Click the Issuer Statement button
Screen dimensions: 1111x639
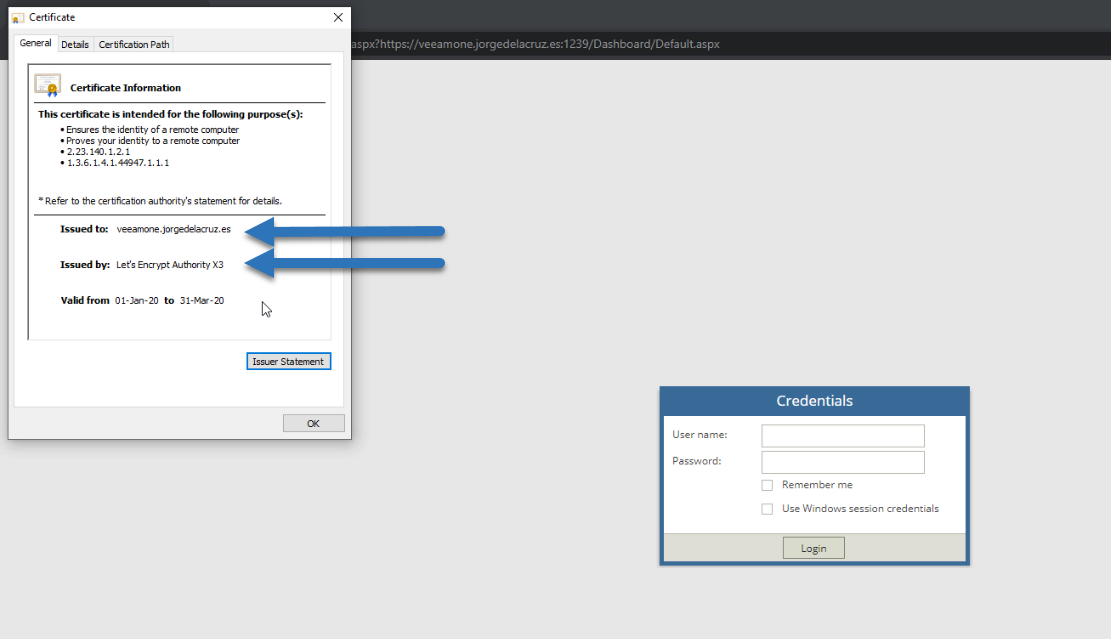(288, 361)
